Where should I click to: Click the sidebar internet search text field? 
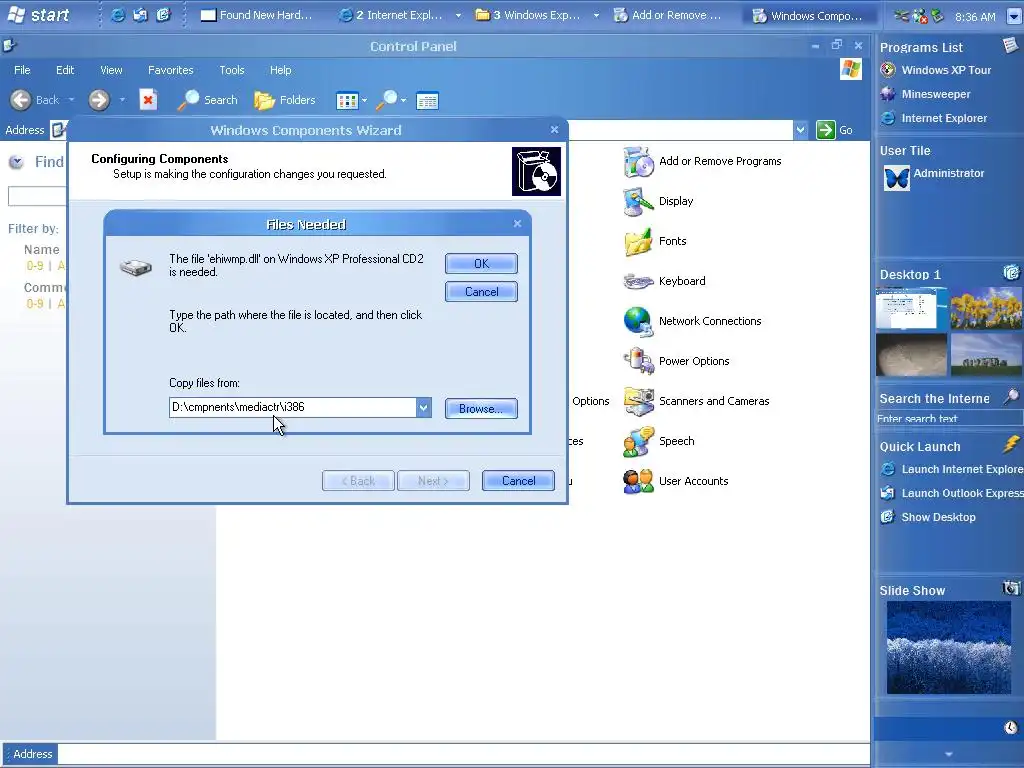point(949,419)
